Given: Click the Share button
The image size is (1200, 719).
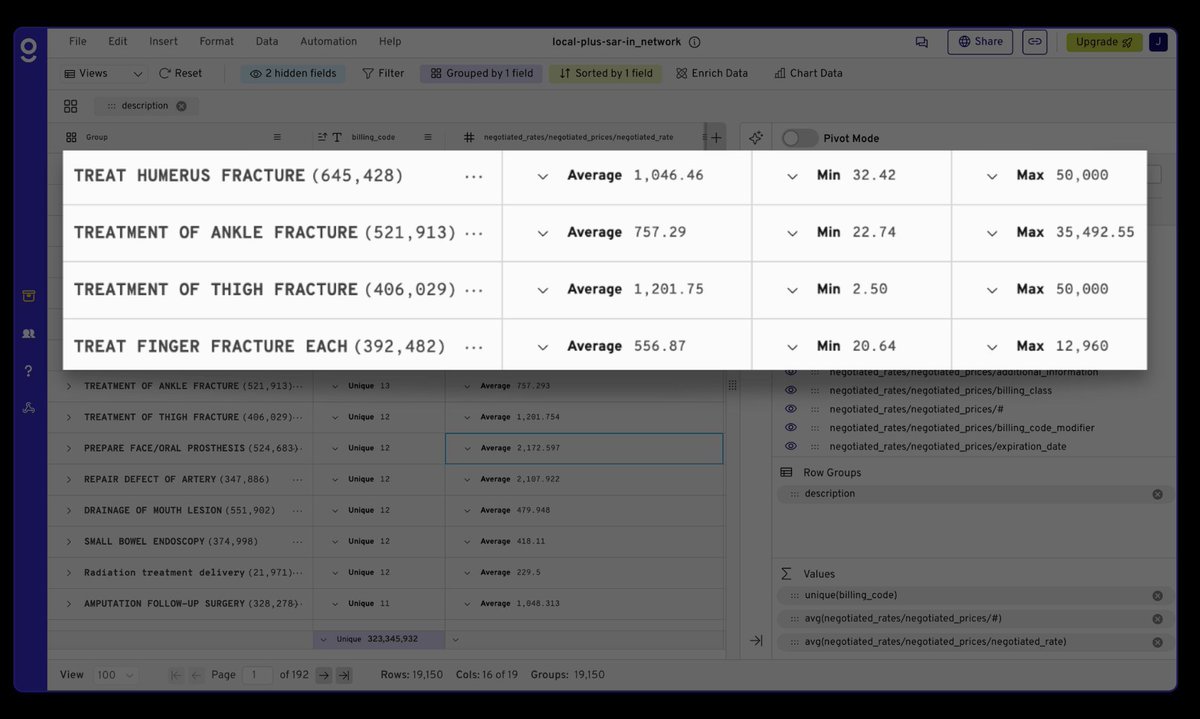Looking at the screenshot, I should pyautogui.click(x=980, y=42).
